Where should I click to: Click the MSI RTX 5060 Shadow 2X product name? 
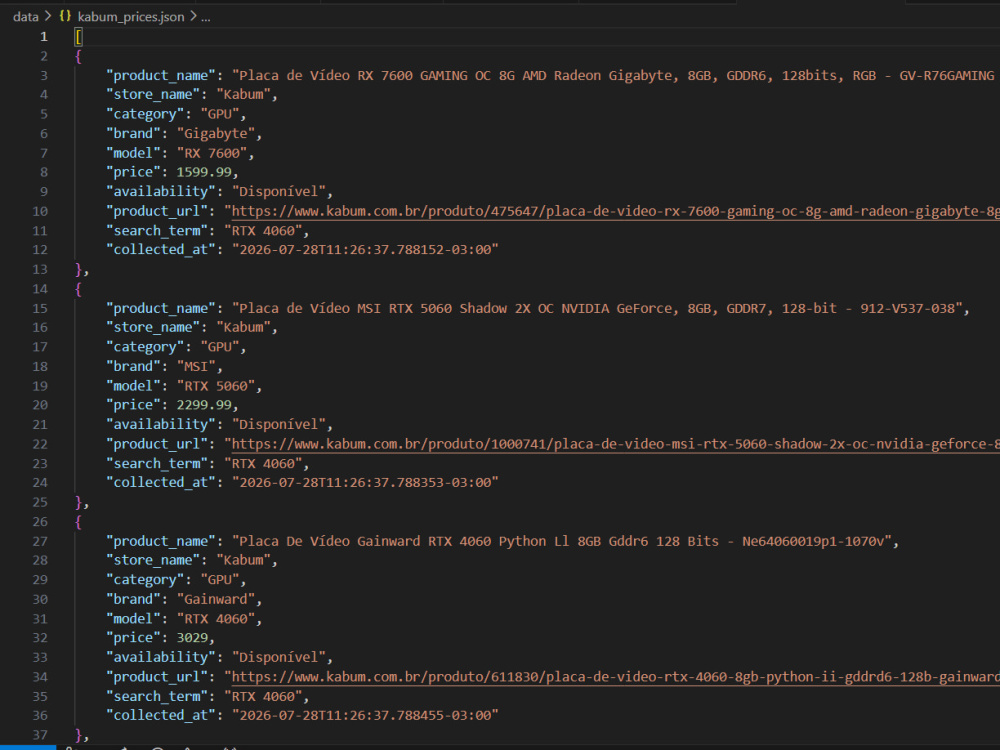597,308
